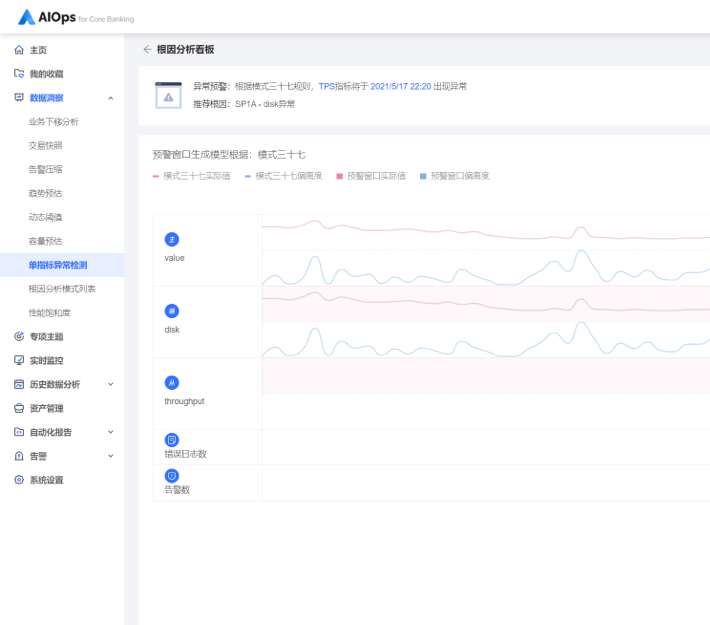Click the SP1A - disk异常 recommended cause text
710x625 pixels.
click(265, 104)
